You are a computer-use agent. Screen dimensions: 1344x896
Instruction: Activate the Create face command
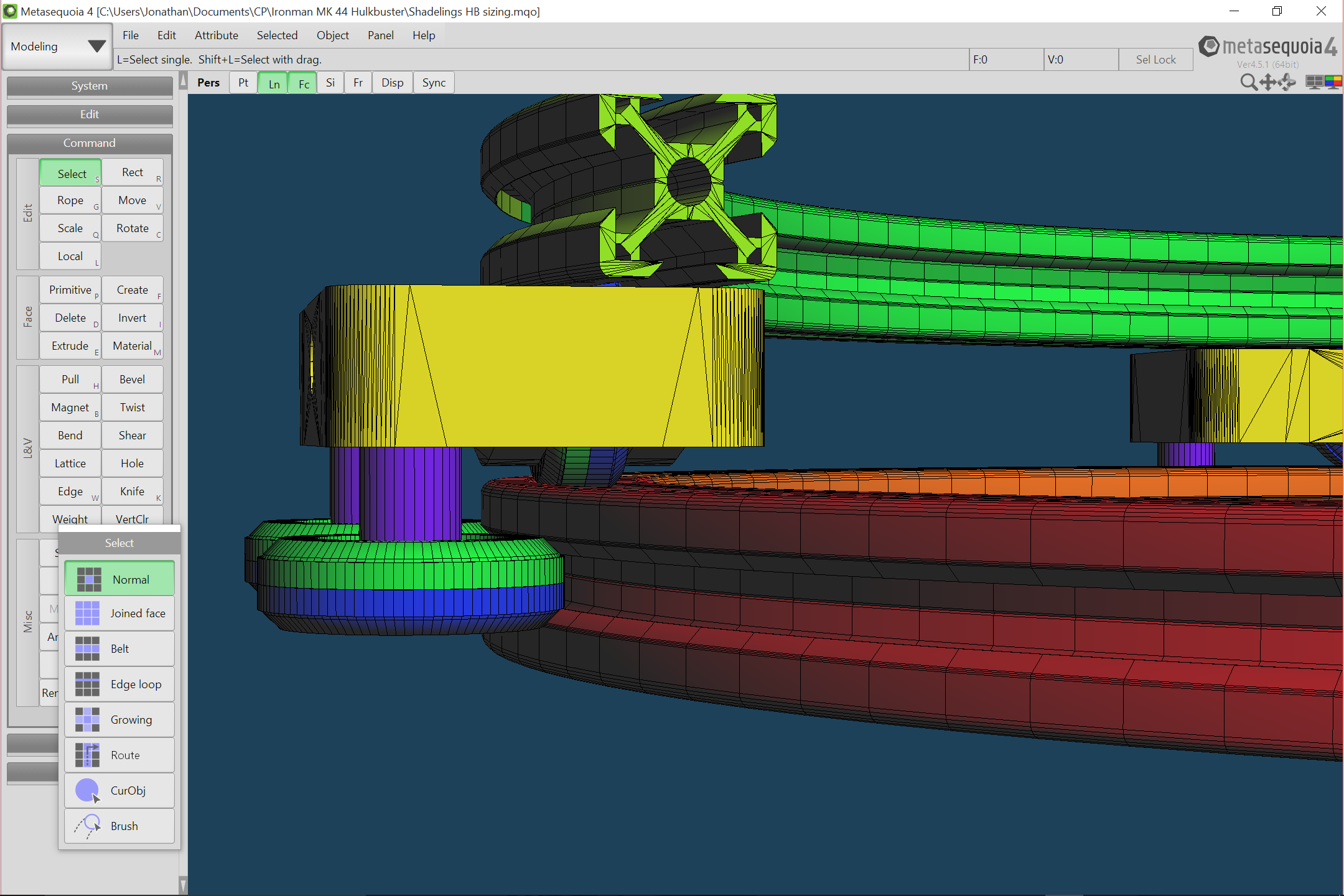[x=133, y=290]
